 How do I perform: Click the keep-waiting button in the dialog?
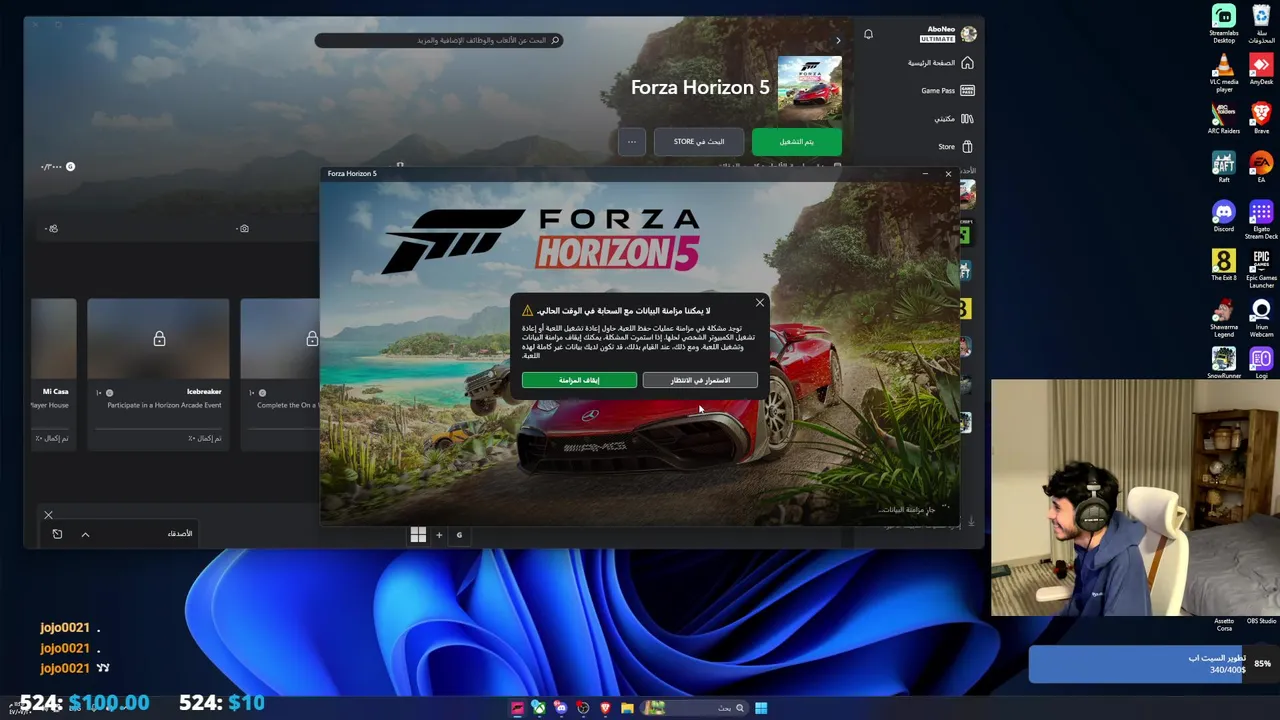700,380
